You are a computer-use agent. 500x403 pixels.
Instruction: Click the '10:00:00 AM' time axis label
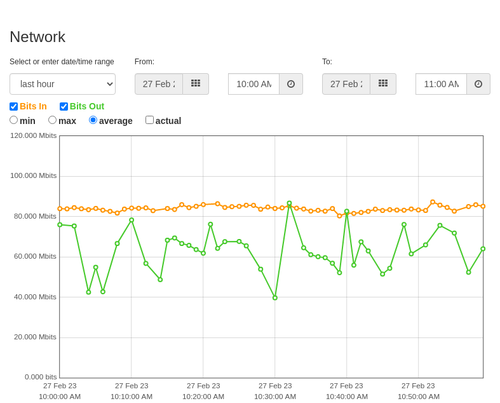point(60,397)
